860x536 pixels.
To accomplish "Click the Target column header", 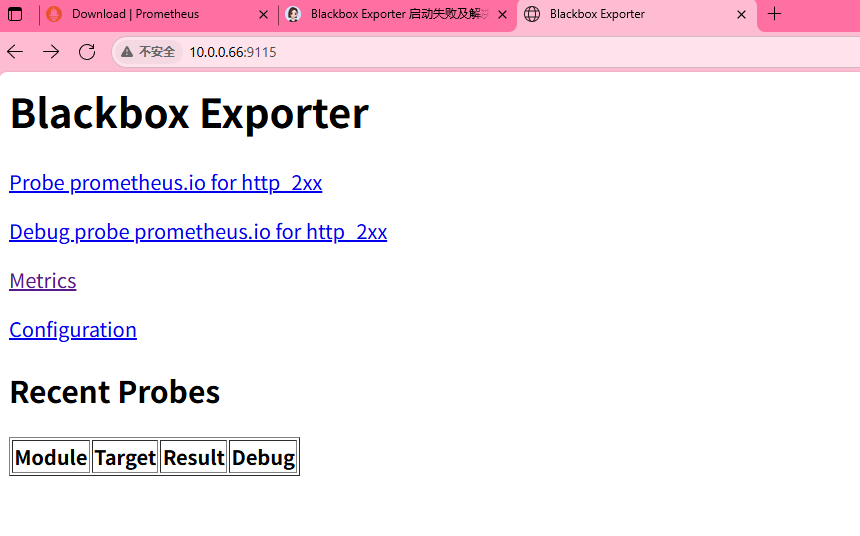I will click(125, 457).
